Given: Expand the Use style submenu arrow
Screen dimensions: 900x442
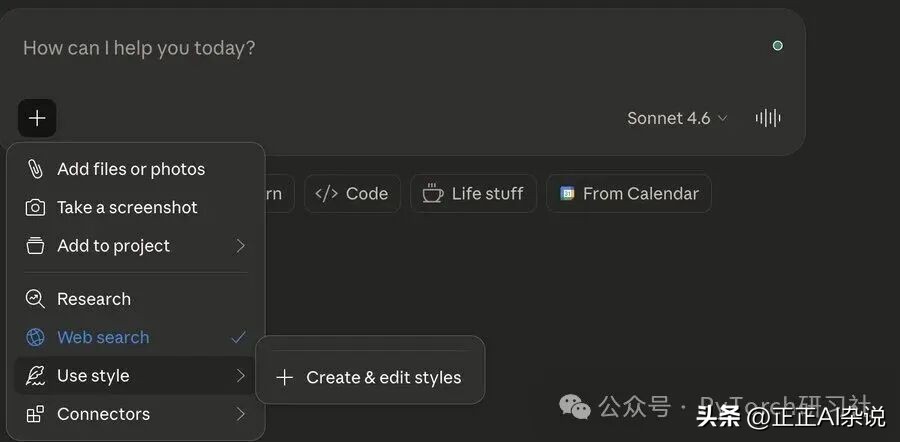Looking at the screenshot, I should click(x=240, y=376).
